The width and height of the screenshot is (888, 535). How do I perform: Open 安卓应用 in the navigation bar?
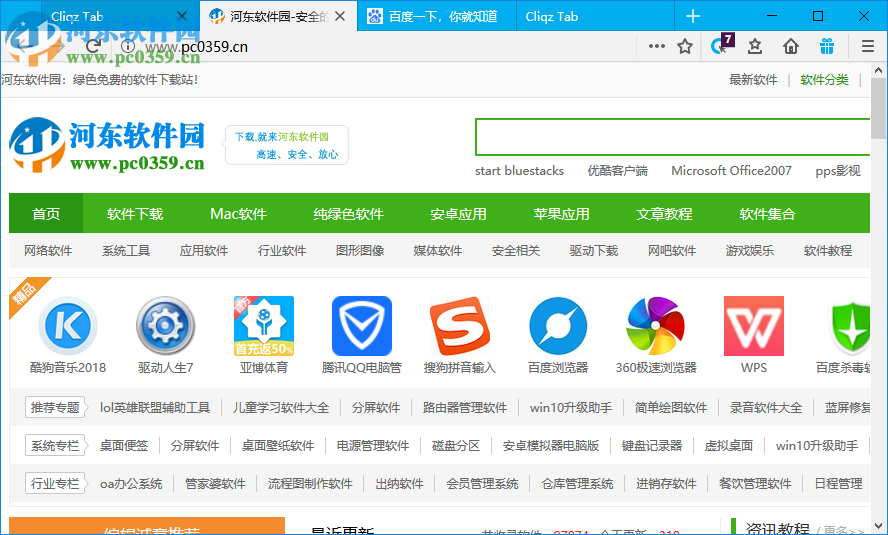(458, 213)
